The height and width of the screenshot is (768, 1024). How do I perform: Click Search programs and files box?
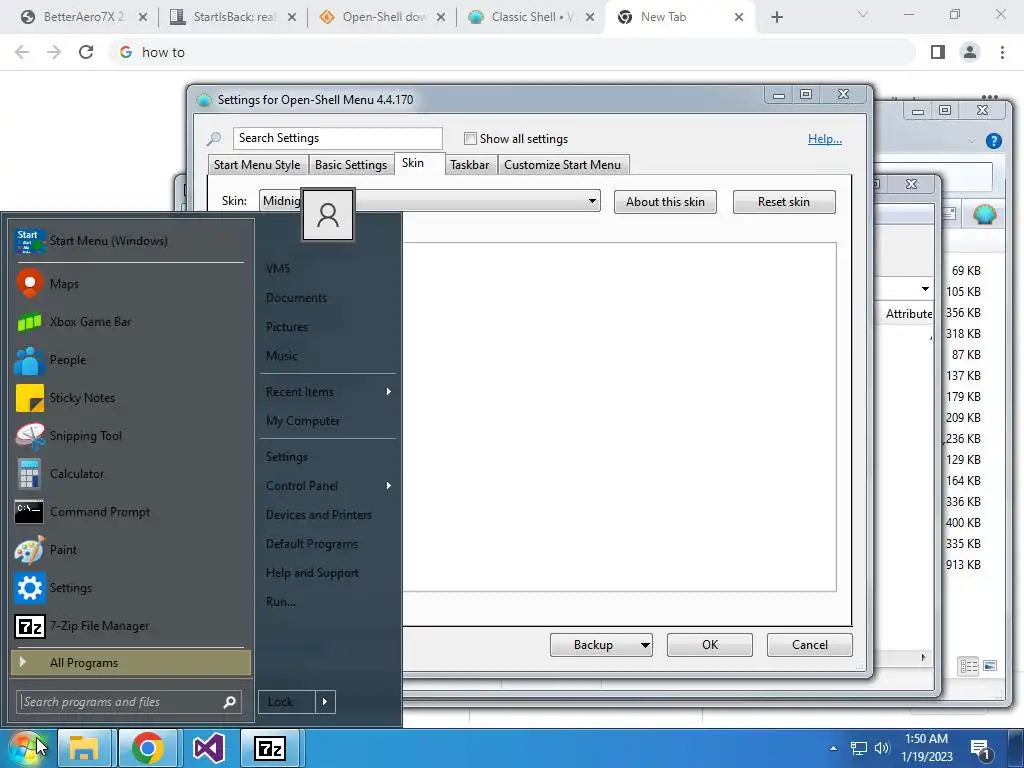coord(129,702)
